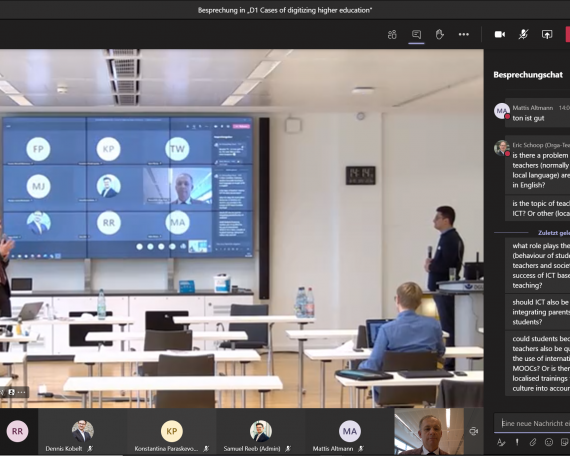Click the meeting title in the title bar
This screenshot has width=570, height=456.
click(285, 10)
